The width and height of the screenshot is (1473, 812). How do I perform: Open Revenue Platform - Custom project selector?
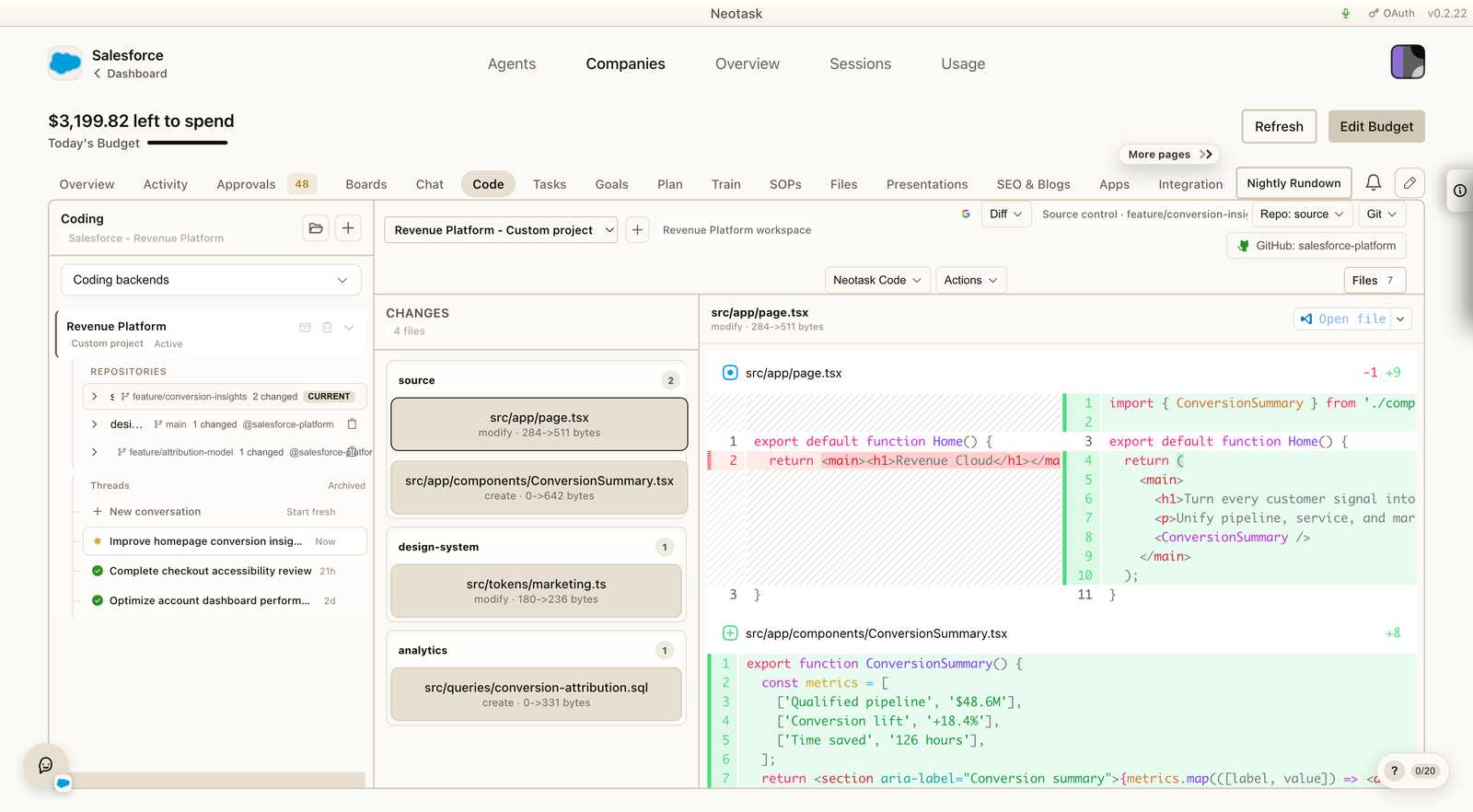pos(501,230)
